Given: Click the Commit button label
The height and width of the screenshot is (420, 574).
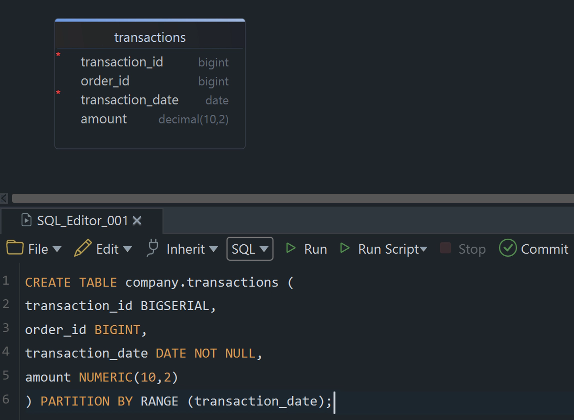Looking at the screenshot, I should point(544,249).
